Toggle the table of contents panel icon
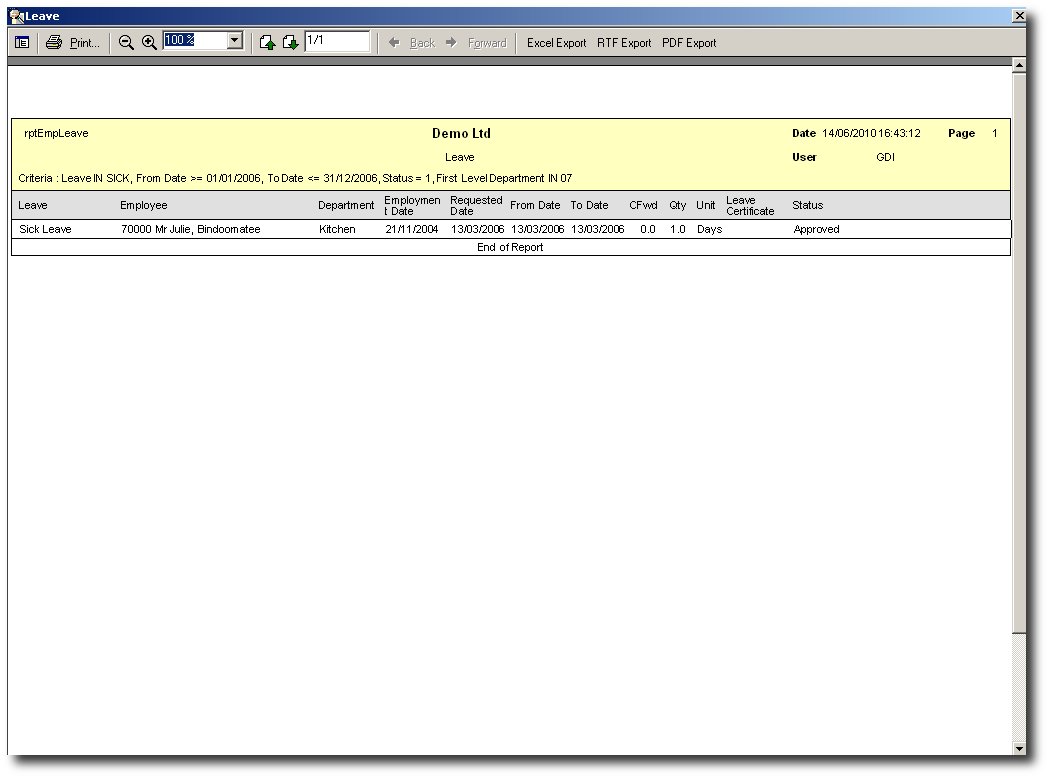Image resolution: width=1049 pixels, height=778 pixels. 22,43
